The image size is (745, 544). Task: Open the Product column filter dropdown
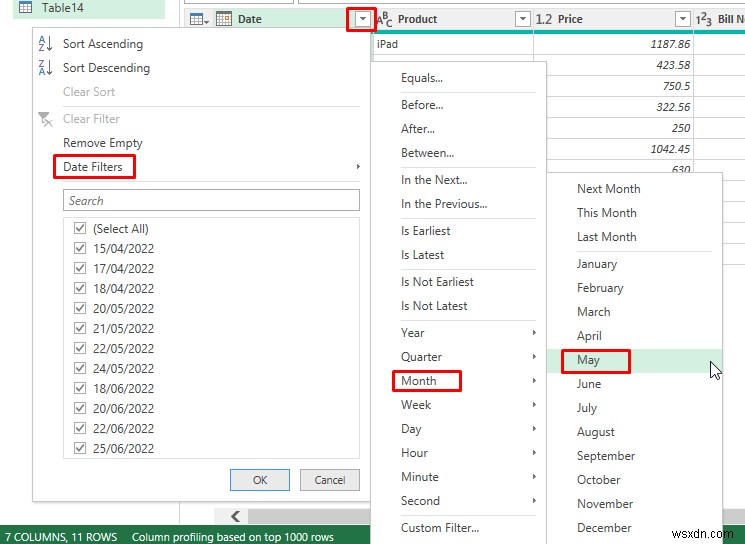(522, 19)
